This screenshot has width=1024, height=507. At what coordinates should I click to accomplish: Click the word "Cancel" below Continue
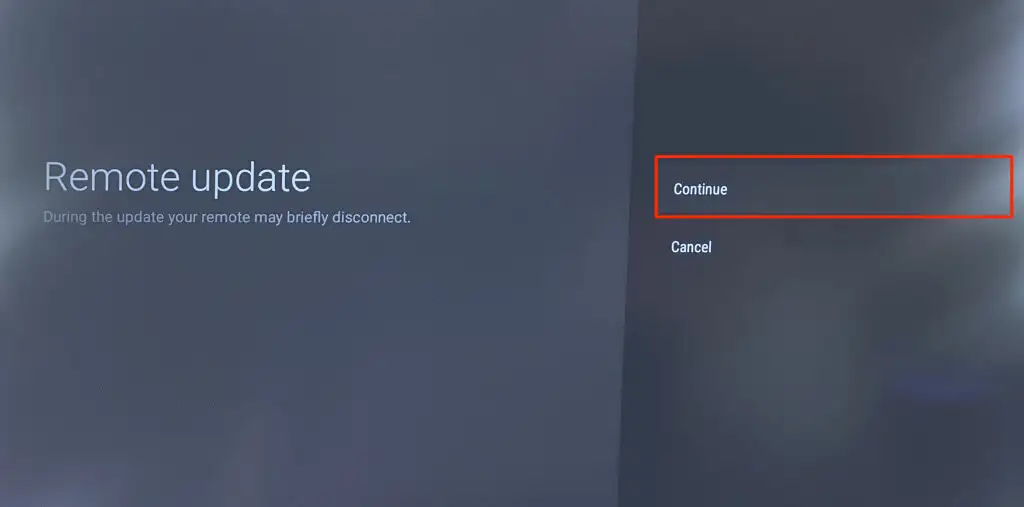(691, 247)
